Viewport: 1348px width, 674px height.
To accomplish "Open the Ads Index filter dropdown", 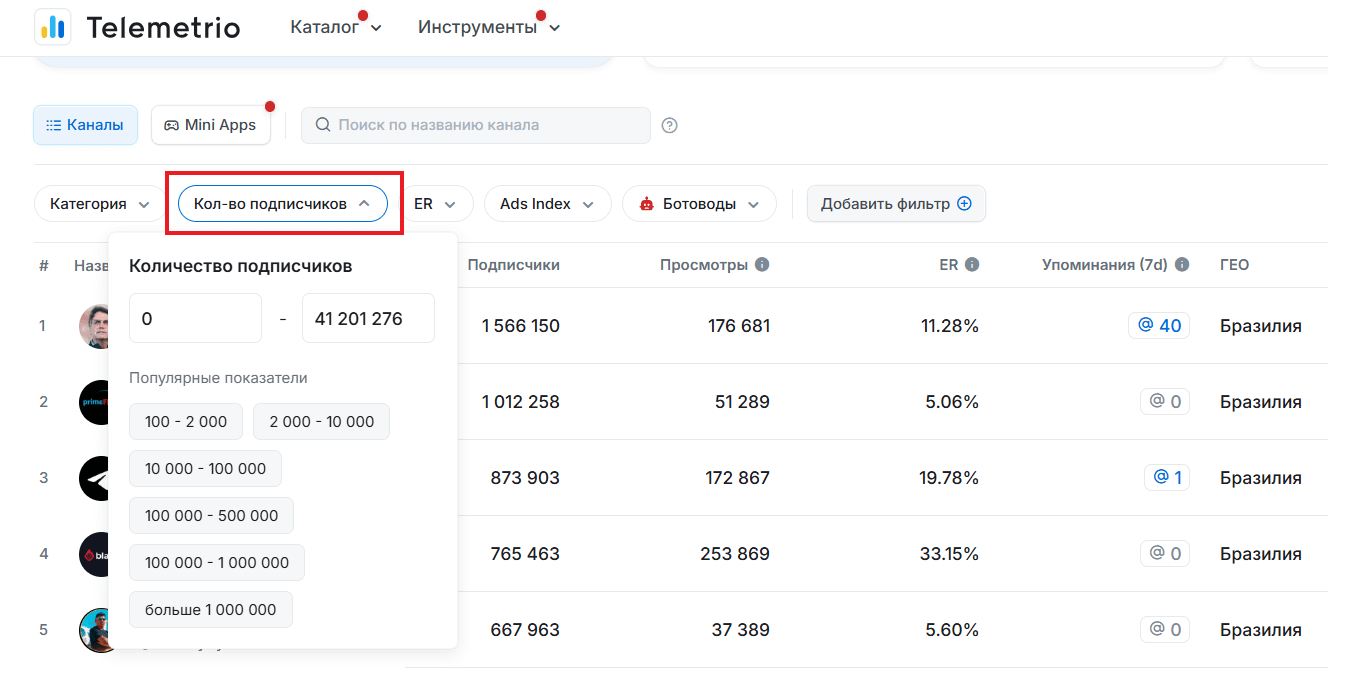I will click(x=546, y=204).
